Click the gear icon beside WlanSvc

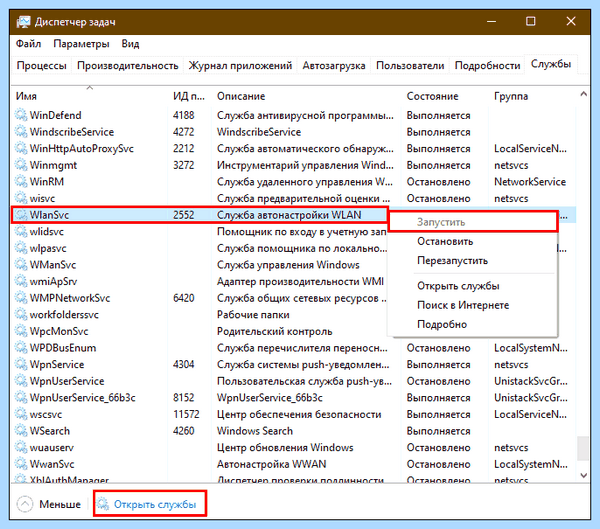pyautogui.click(x=21, y=215)
